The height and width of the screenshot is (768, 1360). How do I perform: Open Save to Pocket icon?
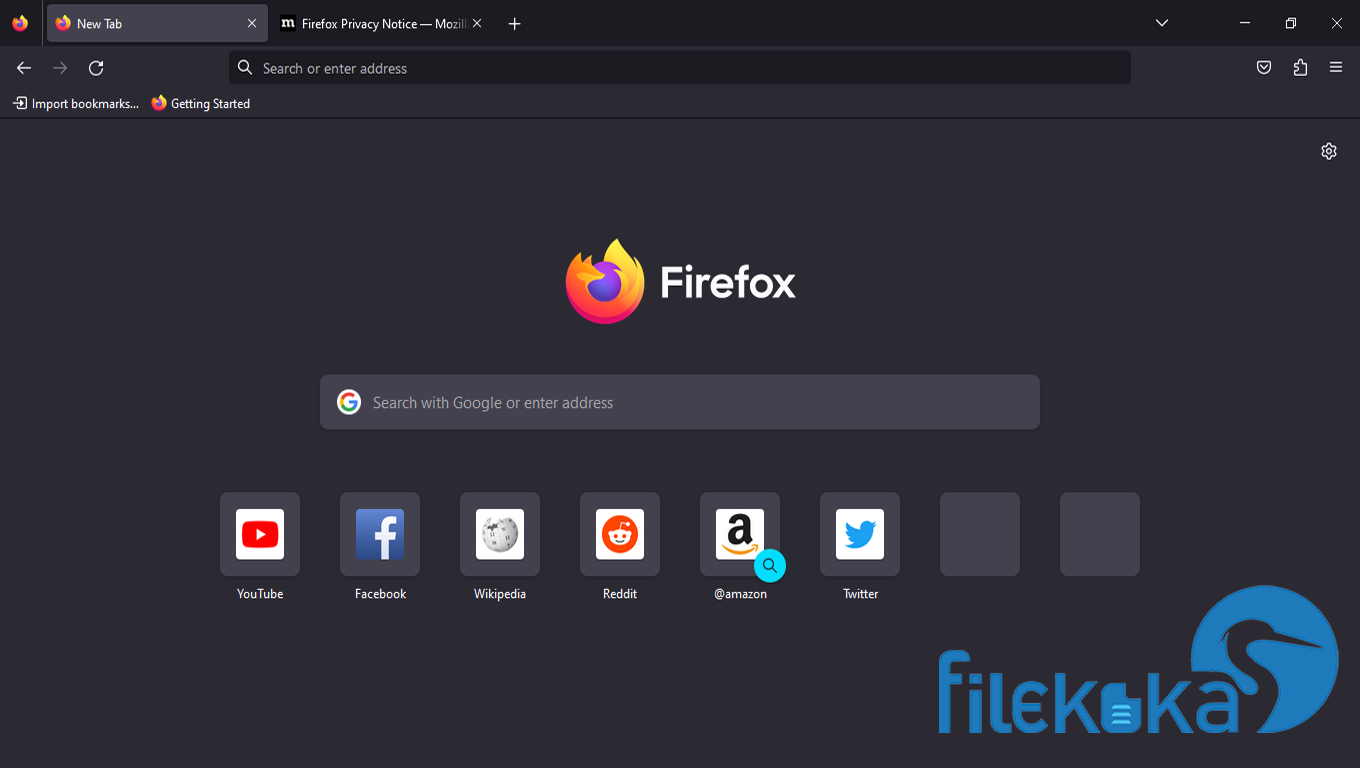pyautogui.click(x=1264, y=68)
